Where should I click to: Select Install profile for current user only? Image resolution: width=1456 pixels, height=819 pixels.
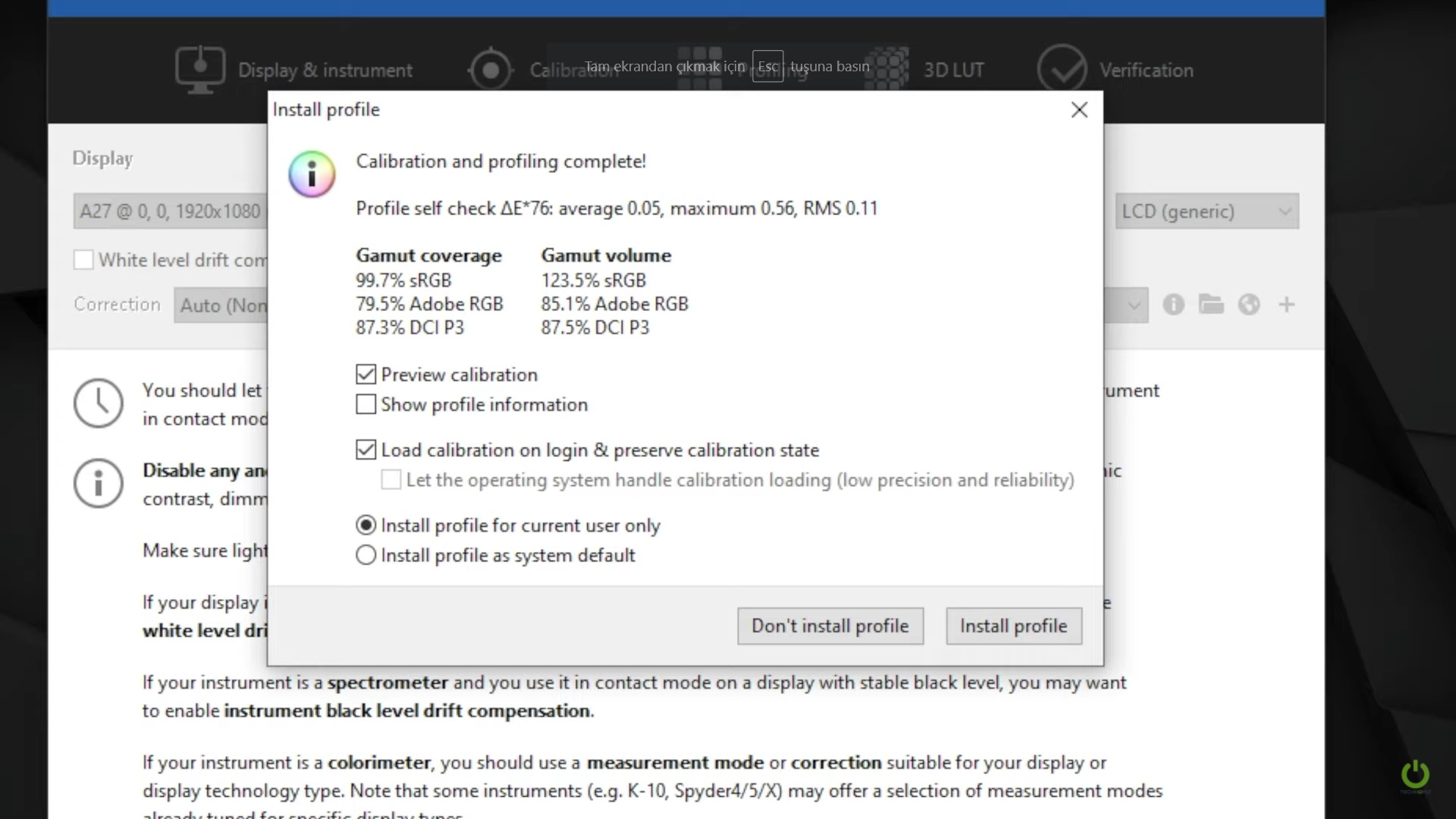coord(366,526)
